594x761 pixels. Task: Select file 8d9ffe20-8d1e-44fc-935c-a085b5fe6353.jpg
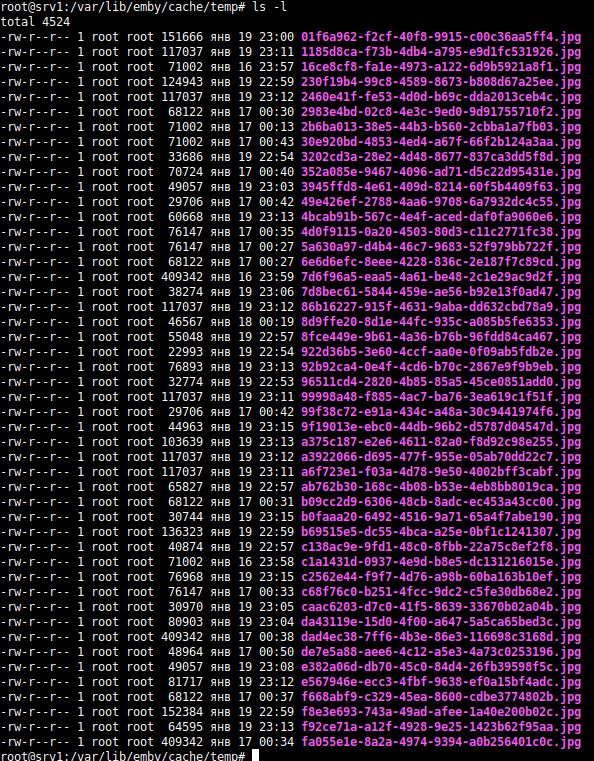pyautogui.click(x=441, y=322)
